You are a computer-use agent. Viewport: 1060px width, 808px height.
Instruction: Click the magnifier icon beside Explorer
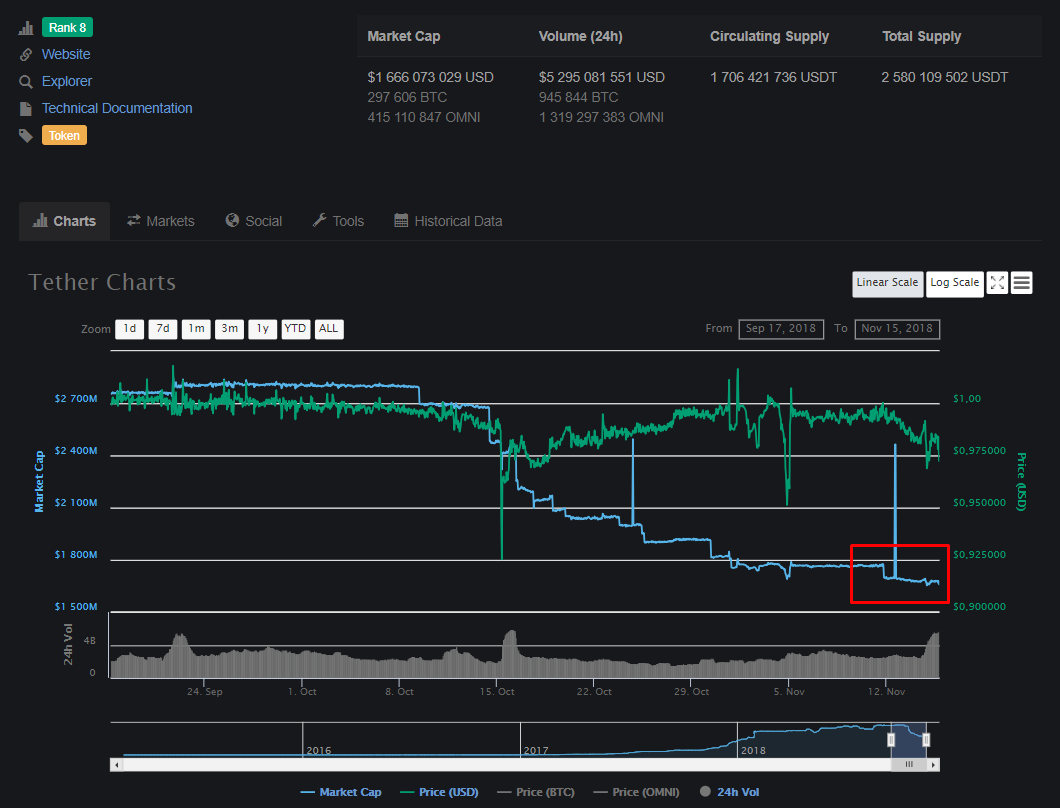click(26, 82)
